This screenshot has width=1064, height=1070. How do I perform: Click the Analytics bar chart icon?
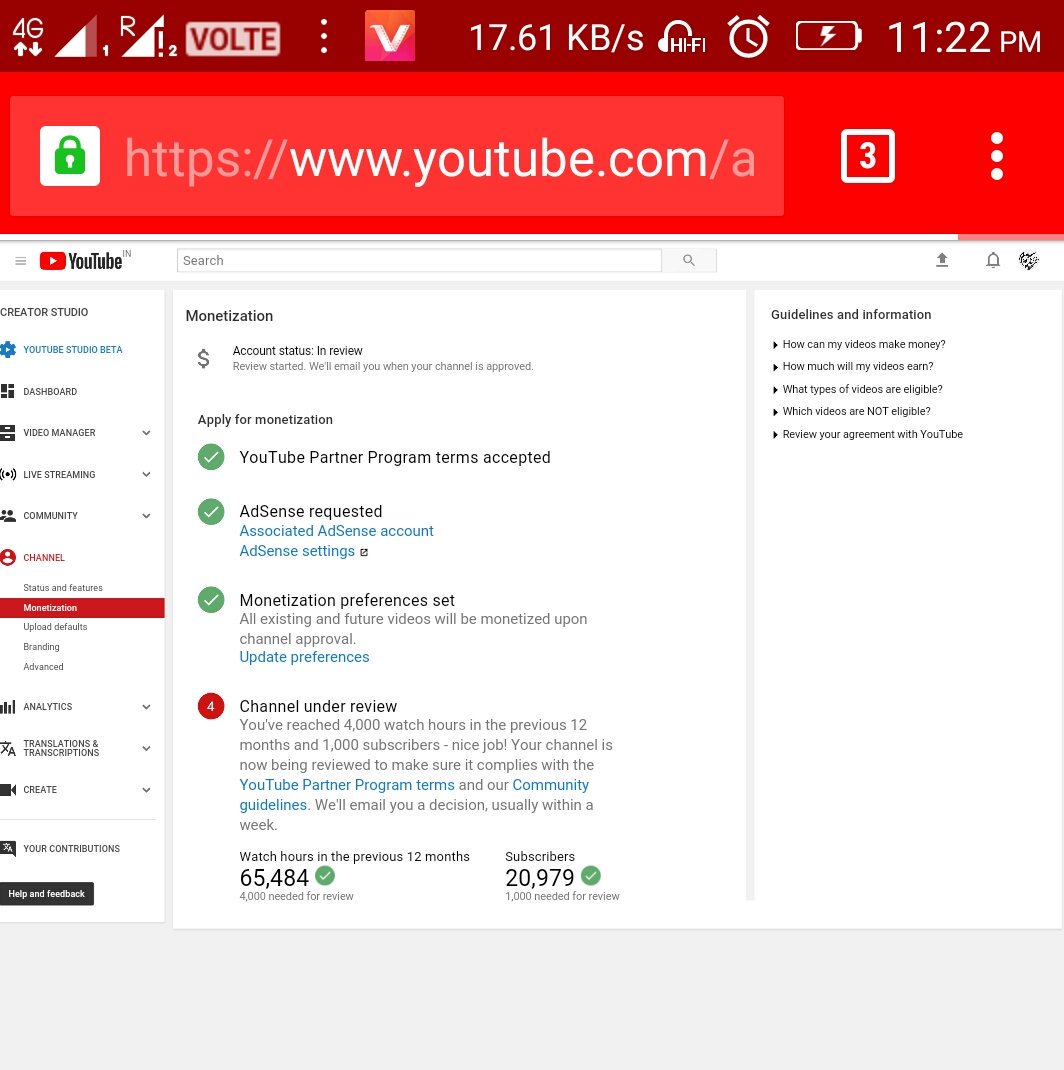tap(8, 707)
